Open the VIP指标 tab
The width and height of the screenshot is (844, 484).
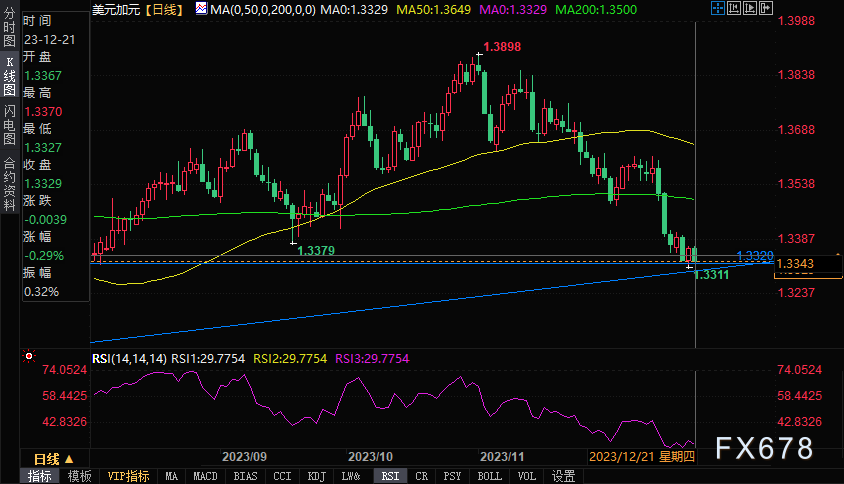click(x=128, y=476)
